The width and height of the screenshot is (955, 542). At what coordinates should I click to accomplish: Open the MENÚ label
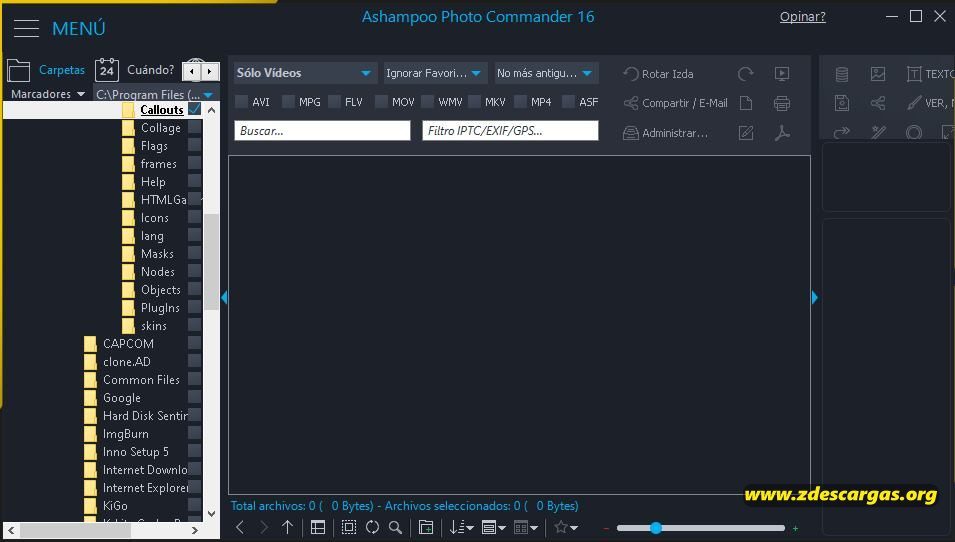point(79,29)
